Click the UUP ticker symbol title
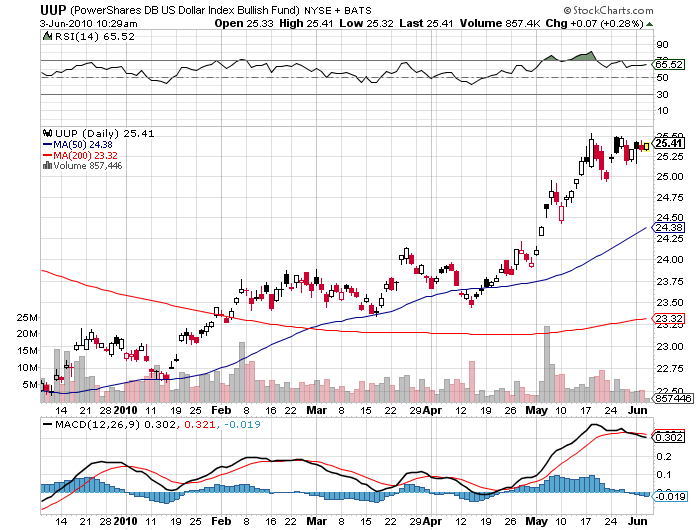Image resolution: width=700 pixels, height=530 pixels. click(53, 10)
